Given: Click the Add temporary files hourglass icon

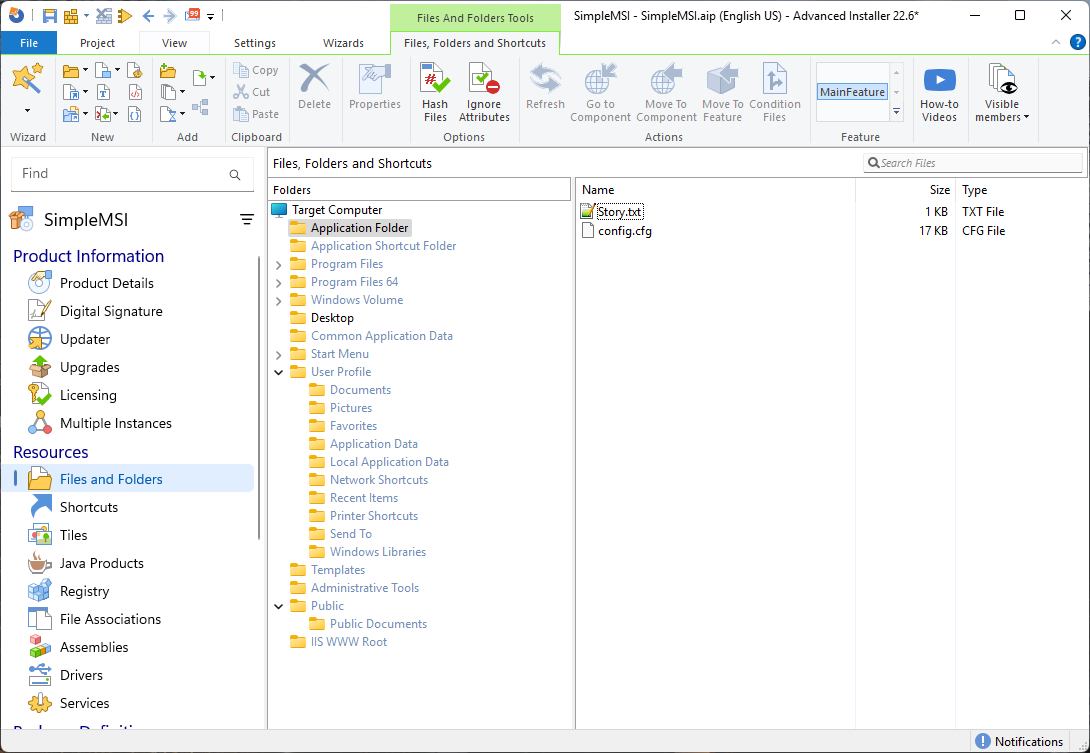Looking at the screenshot, I should (x=168, y=113).
